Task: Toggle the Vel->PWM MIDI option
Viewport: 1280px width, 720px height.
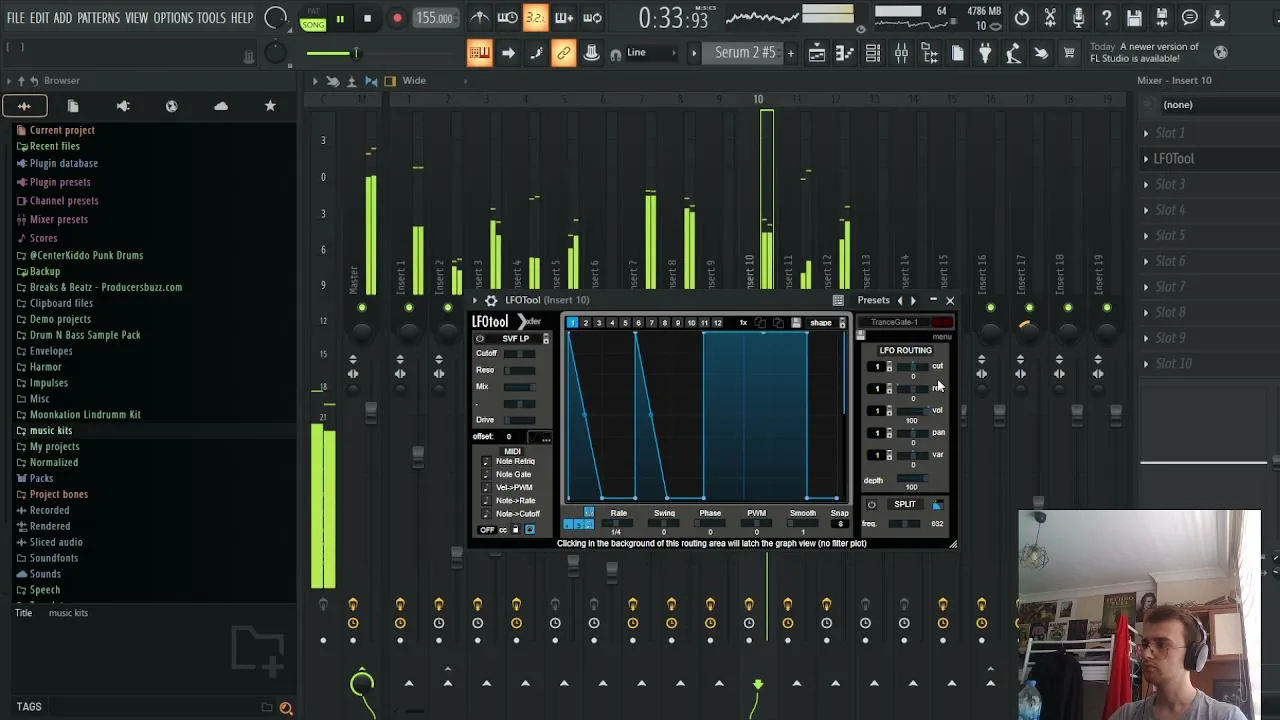Action: pos(486,487)
